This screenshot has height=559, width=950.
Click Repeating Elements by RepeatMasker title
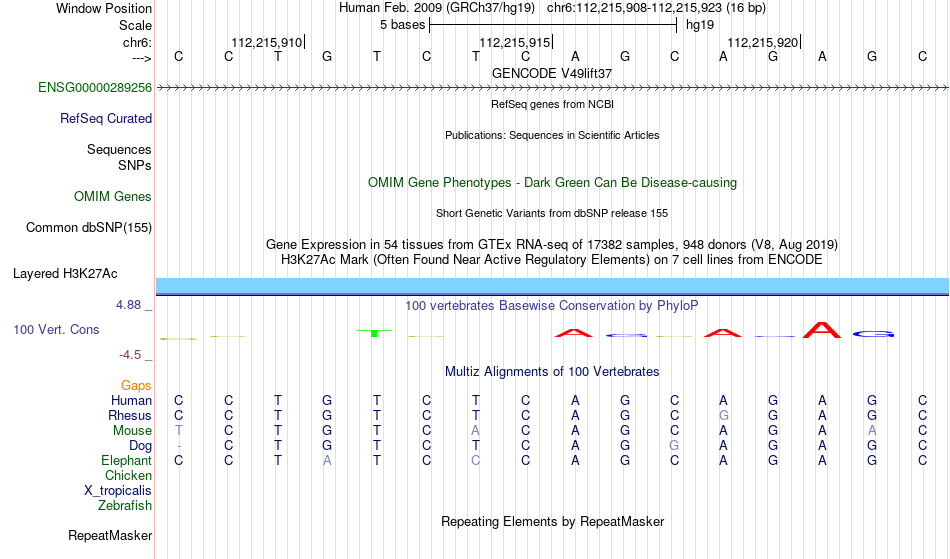click(553, 522)
